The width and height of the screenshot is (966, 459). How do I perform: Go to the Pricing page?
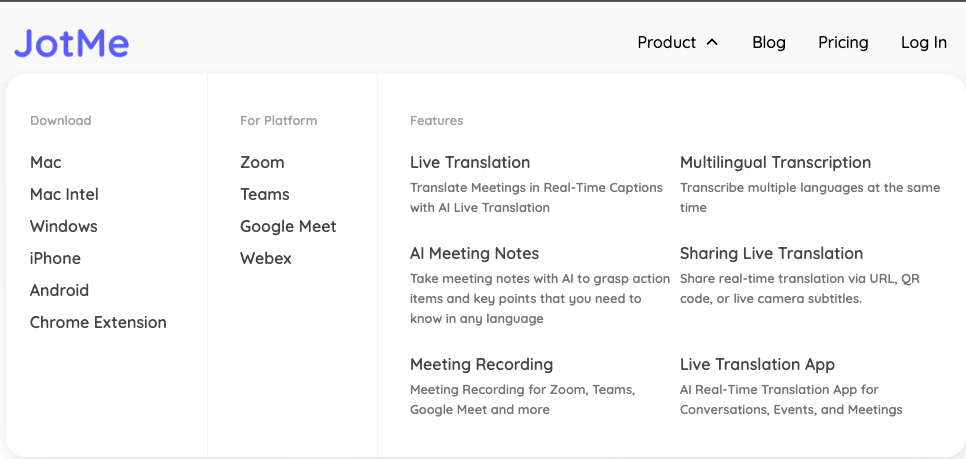[x=843, y=43]
